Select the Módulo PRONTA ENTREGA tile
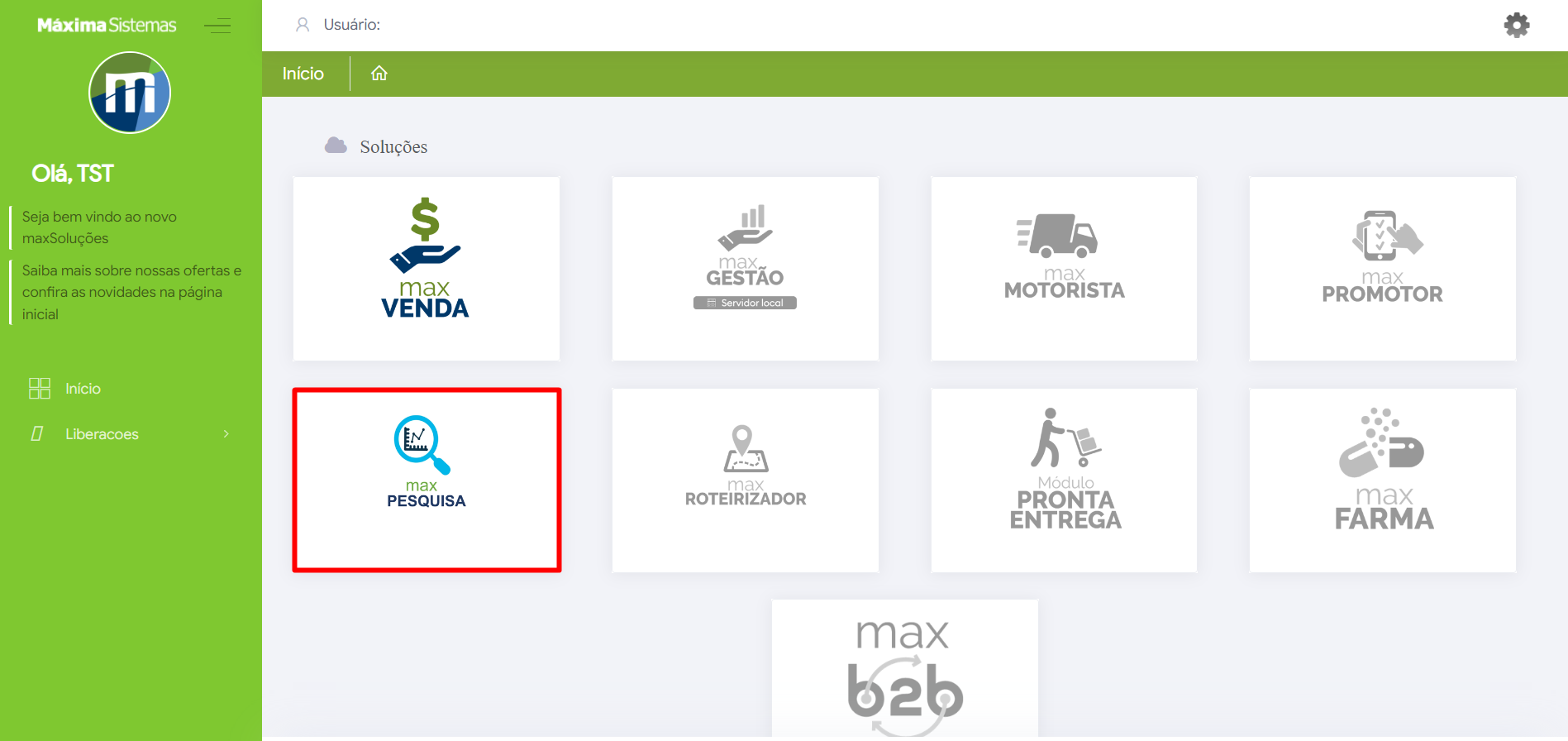Screen dimensions: 1568x741 (1064, 480)
